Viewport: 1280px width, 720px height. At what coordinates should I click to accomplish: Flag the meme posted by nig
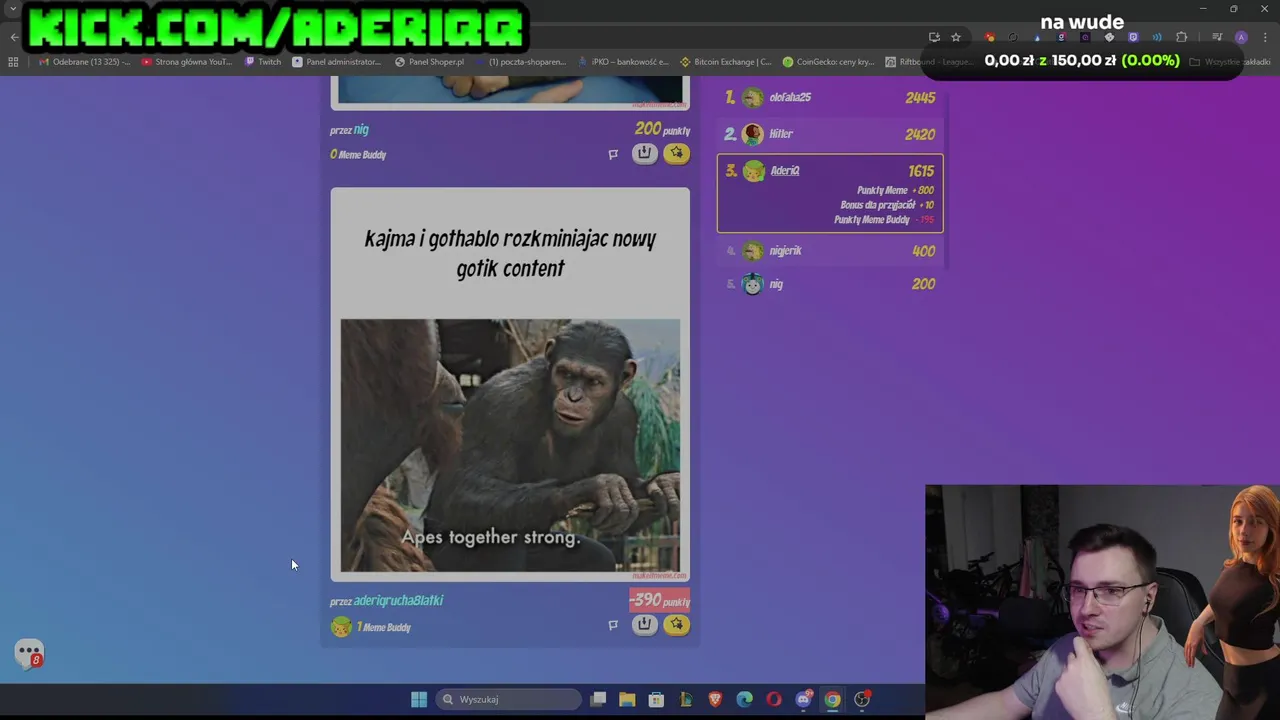(613, 154)
